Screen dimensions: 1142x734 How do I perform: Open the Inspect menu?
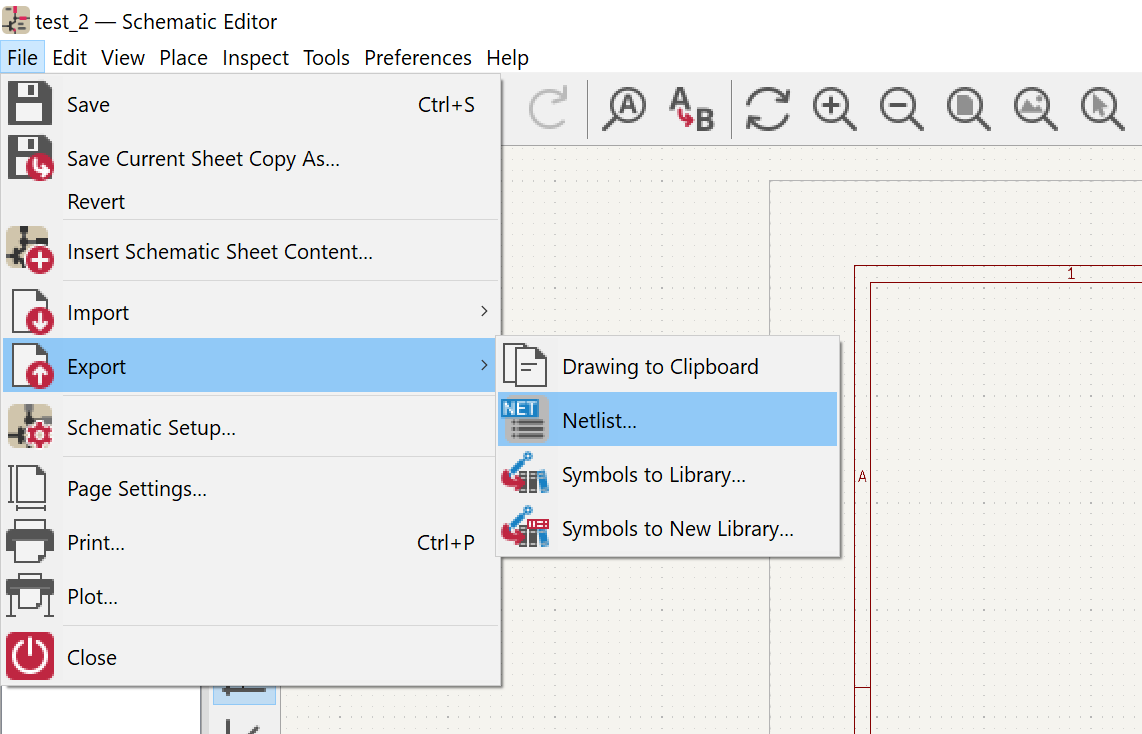pos(255,58)
